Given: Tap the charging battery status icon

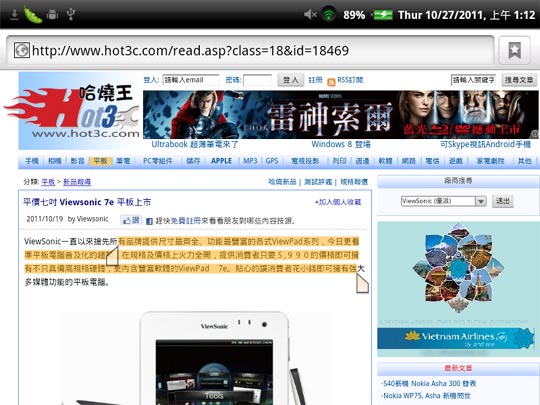Looking at the screenshot, I should coord(383,15).
